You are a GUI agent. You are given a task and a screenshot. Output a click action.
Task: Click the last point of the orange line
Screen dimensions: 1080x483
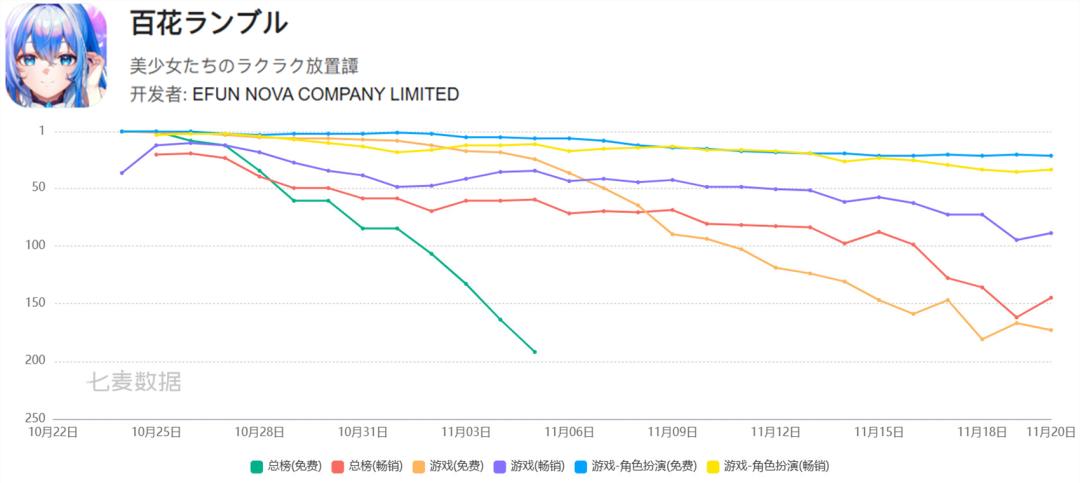tap(1050, 330)
